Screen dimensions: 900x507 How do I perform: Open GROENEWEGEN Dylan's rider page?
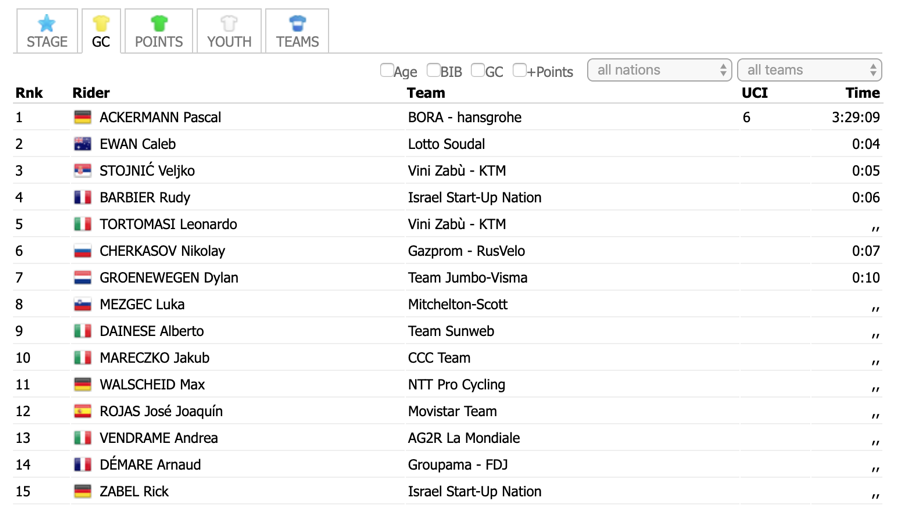tap(169, 278)
